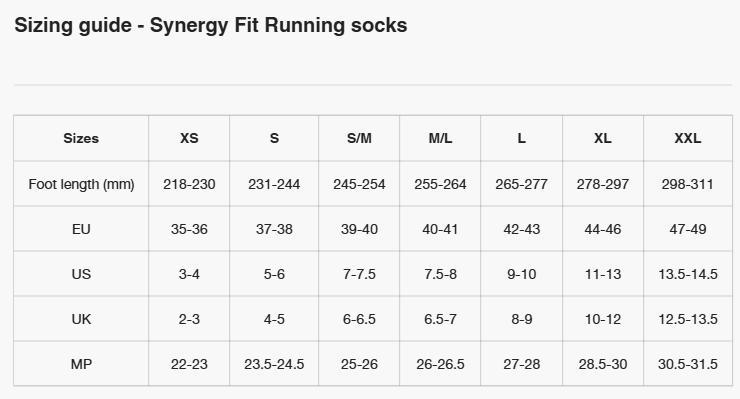Select the 298-311 foot length cell
The image size is (740, 399).
[x=688, y=184]
